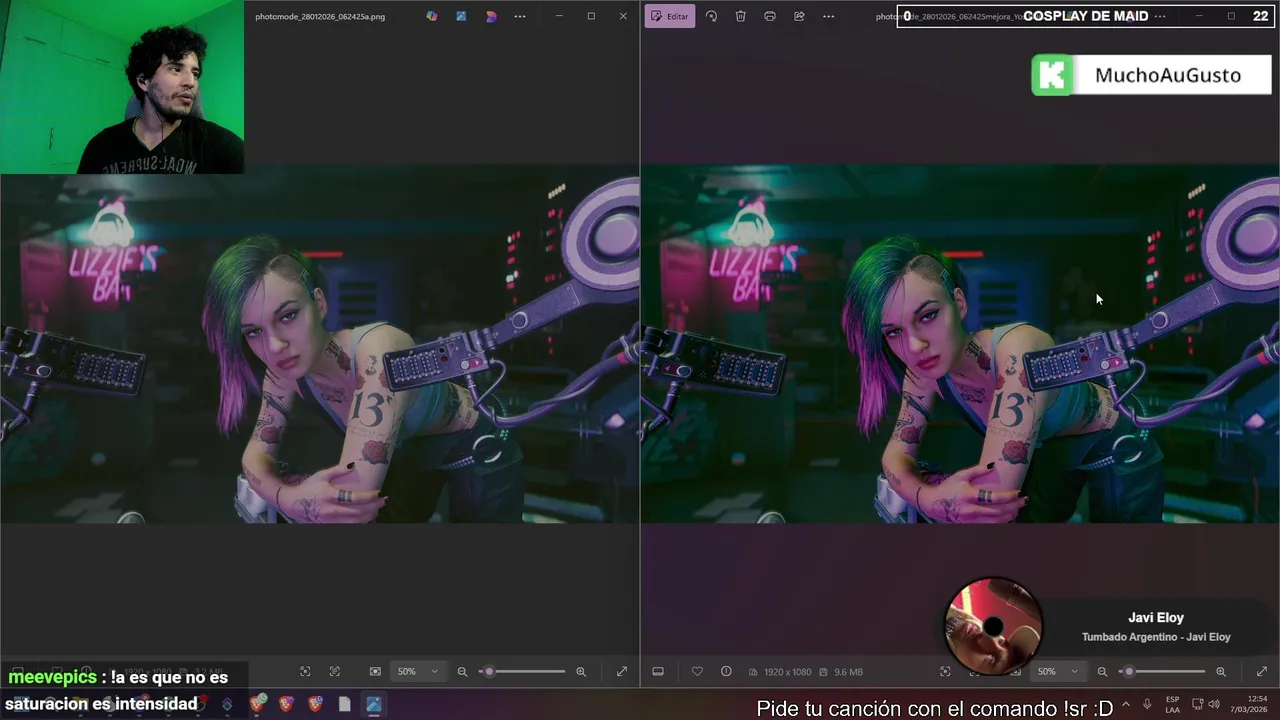Image resolution: width=1280 pixels, height=720 pixels.
Task: Click the photomode_28012026_062425a.png file name
Action: click(320, 16)
